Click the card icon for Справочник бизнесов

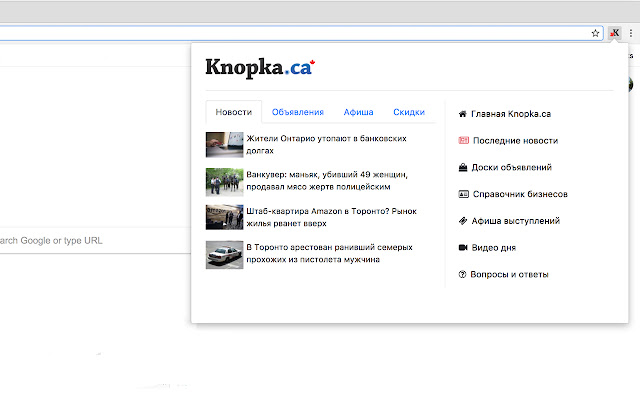tap(464, 194)
